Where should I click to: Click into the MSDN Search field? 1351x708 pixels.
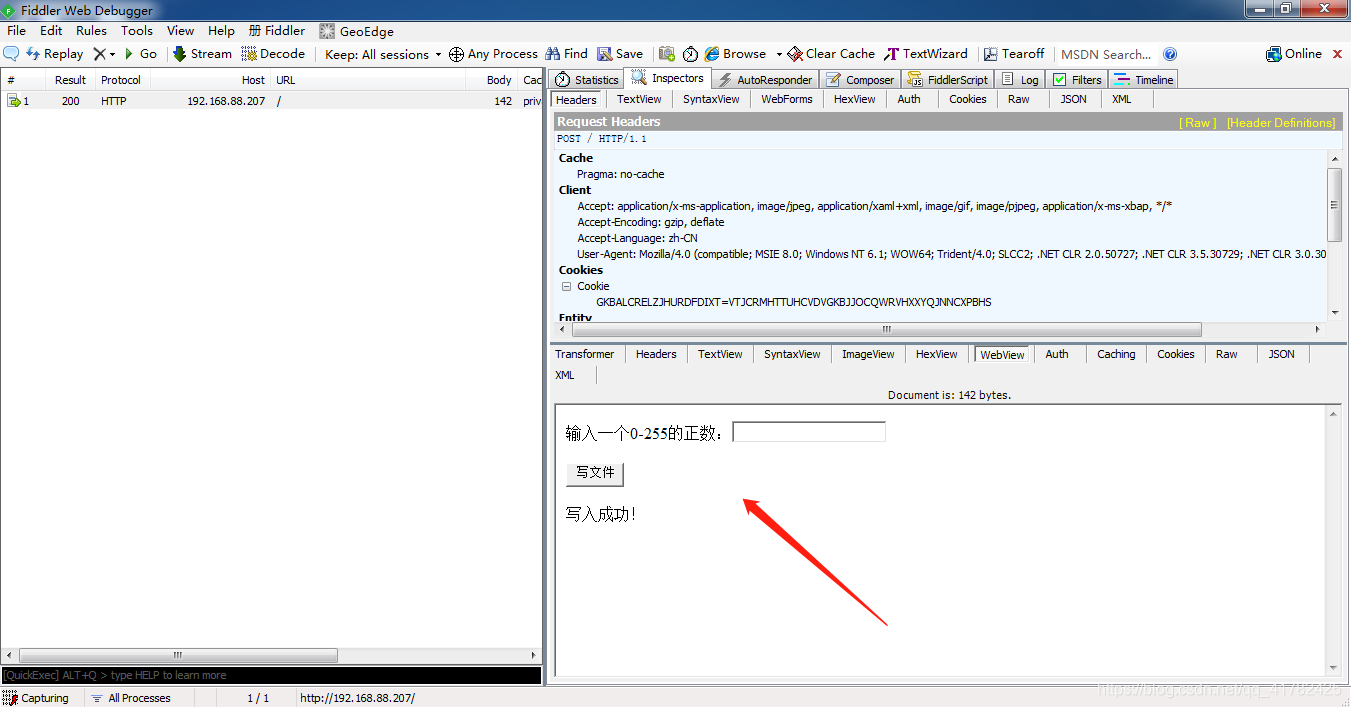(1106, 54)
